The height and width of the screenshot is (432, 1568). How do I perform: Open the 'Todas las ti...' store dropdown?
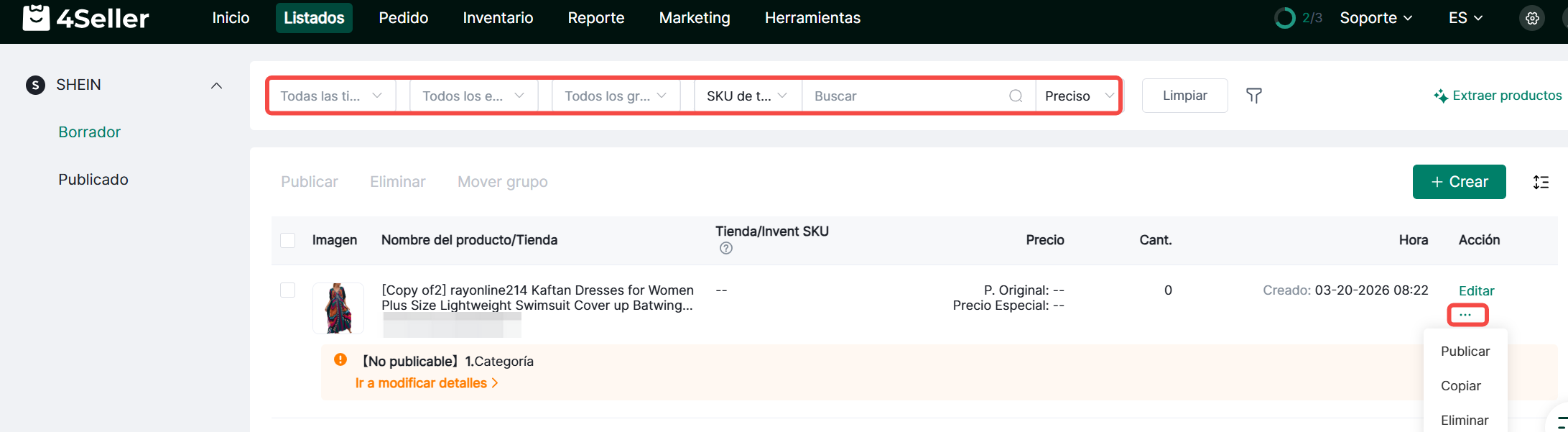tap(331, 96)
